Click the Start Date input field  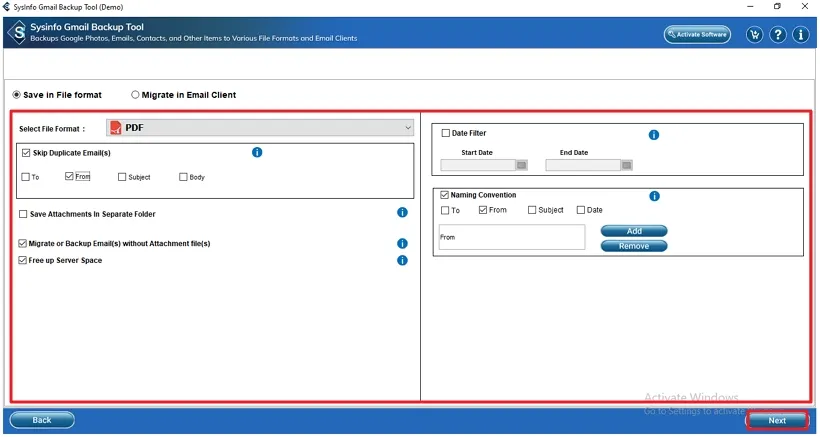(x=478, y=165)
